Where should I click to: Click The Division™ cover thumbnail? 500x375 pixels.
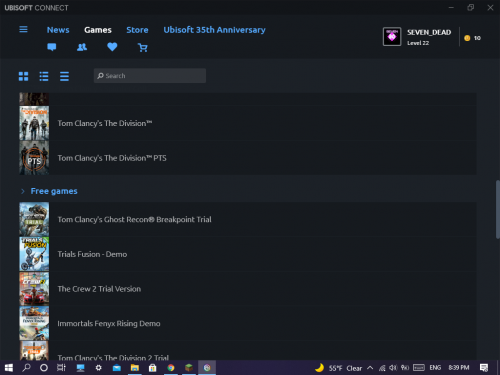[34, 123]
